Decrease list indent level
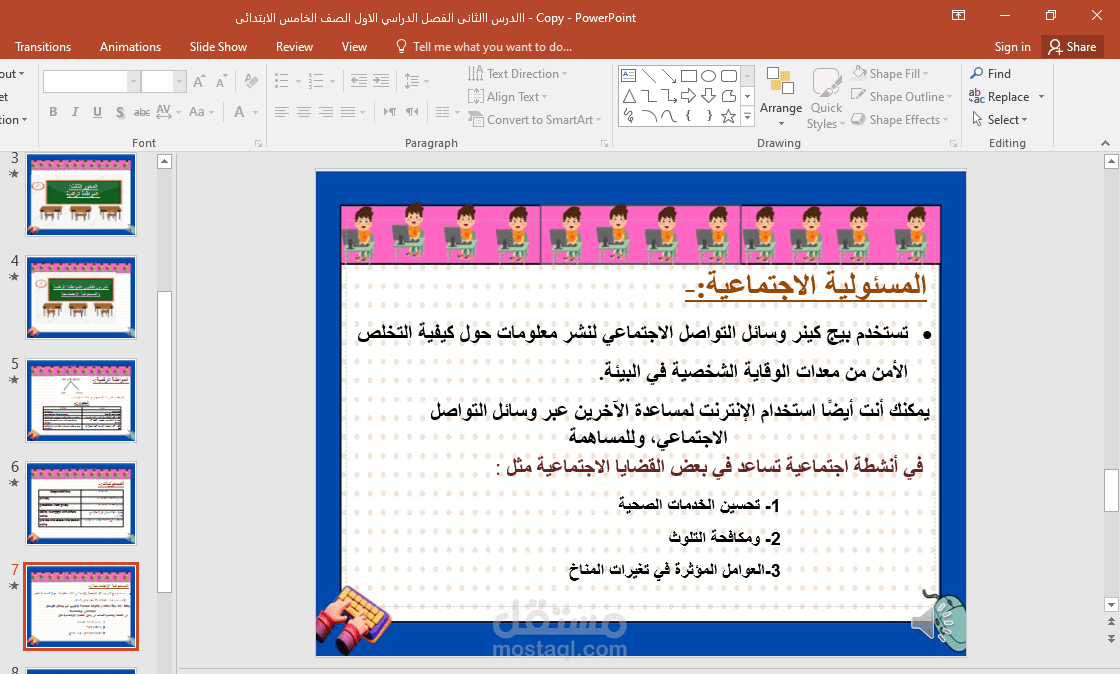This screenshot has height=674, width=1120. click(x=359, y=81)
